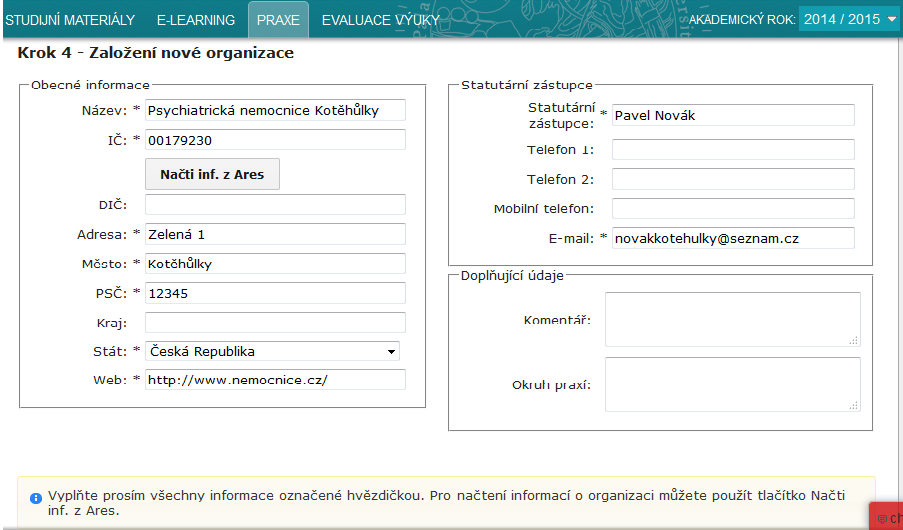Click the Okruh praxí textarea resize grip
The image size is (903, 530).
[x=854, y=406]
